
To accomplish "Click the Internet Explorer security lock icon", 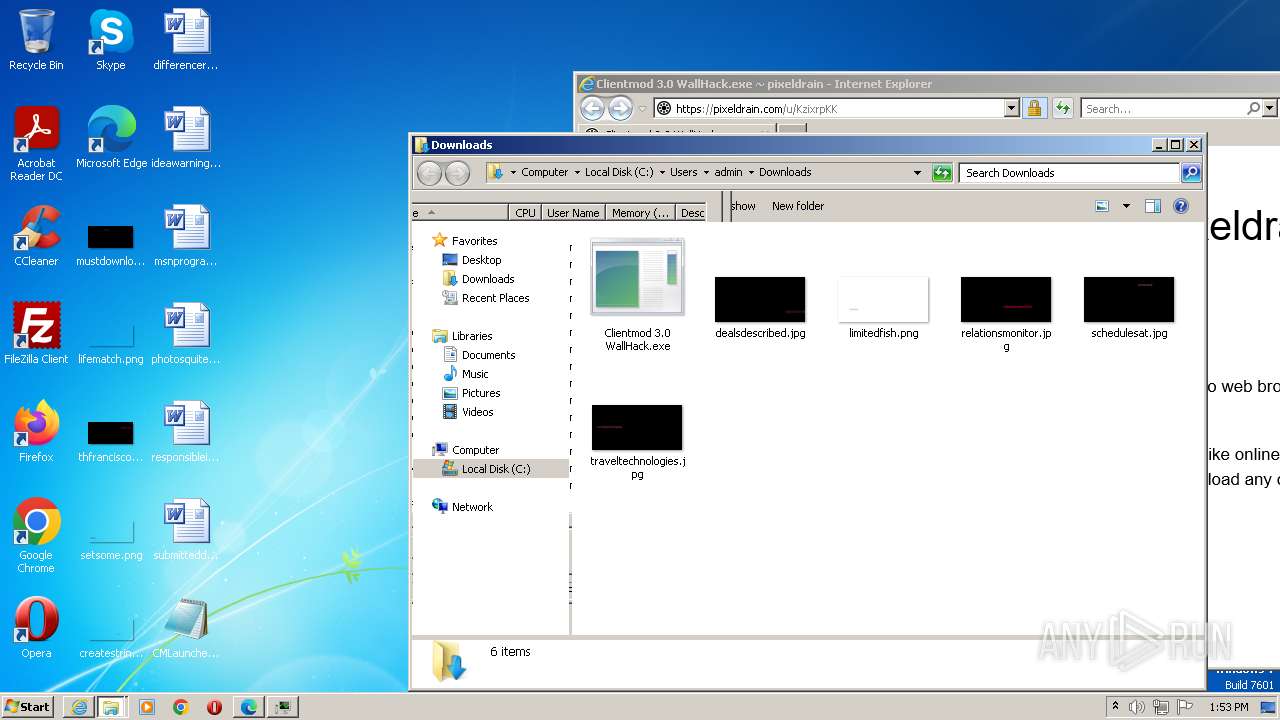I will coord(1034,108).
